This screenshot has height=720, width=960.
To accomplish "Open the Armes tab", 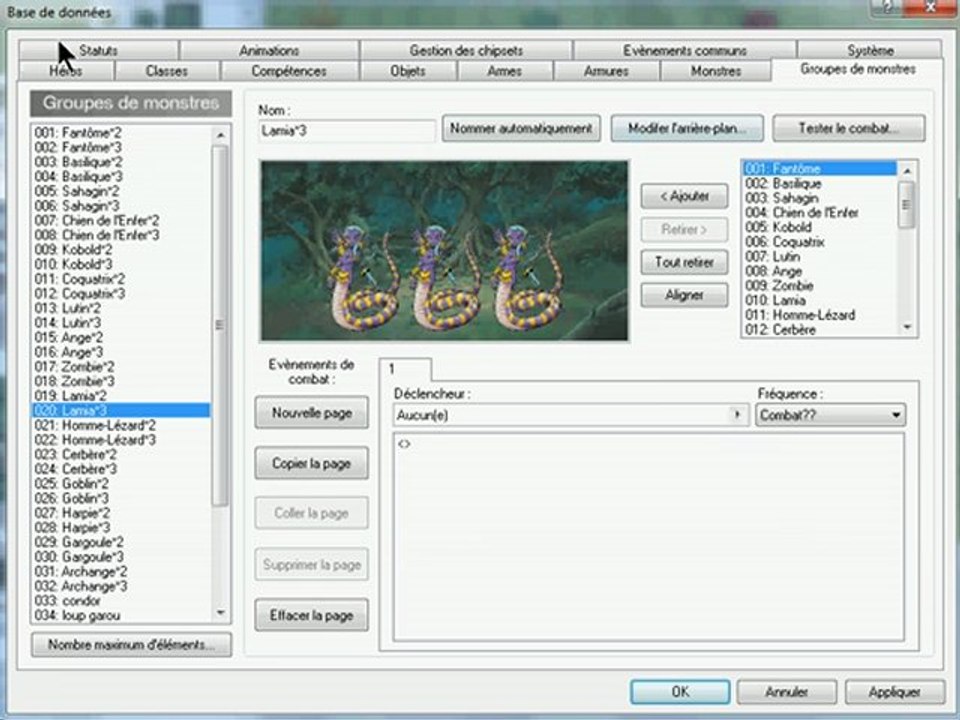I will 505,71.
